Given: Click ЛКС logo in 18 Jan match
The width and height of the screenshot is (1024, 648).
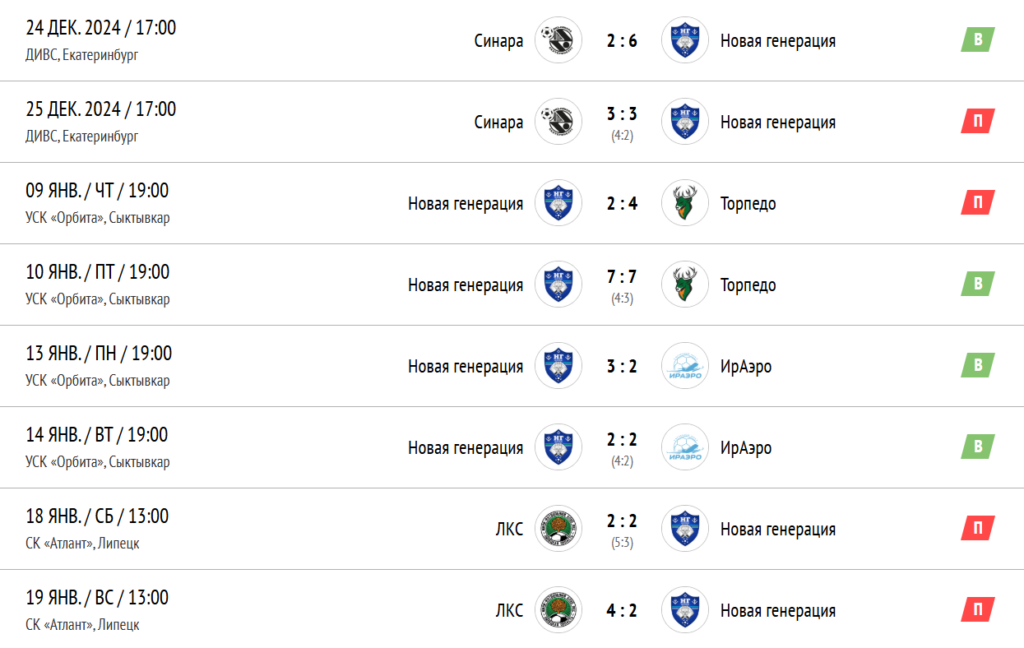Looking at the screenshot, I should click(558, 528).
